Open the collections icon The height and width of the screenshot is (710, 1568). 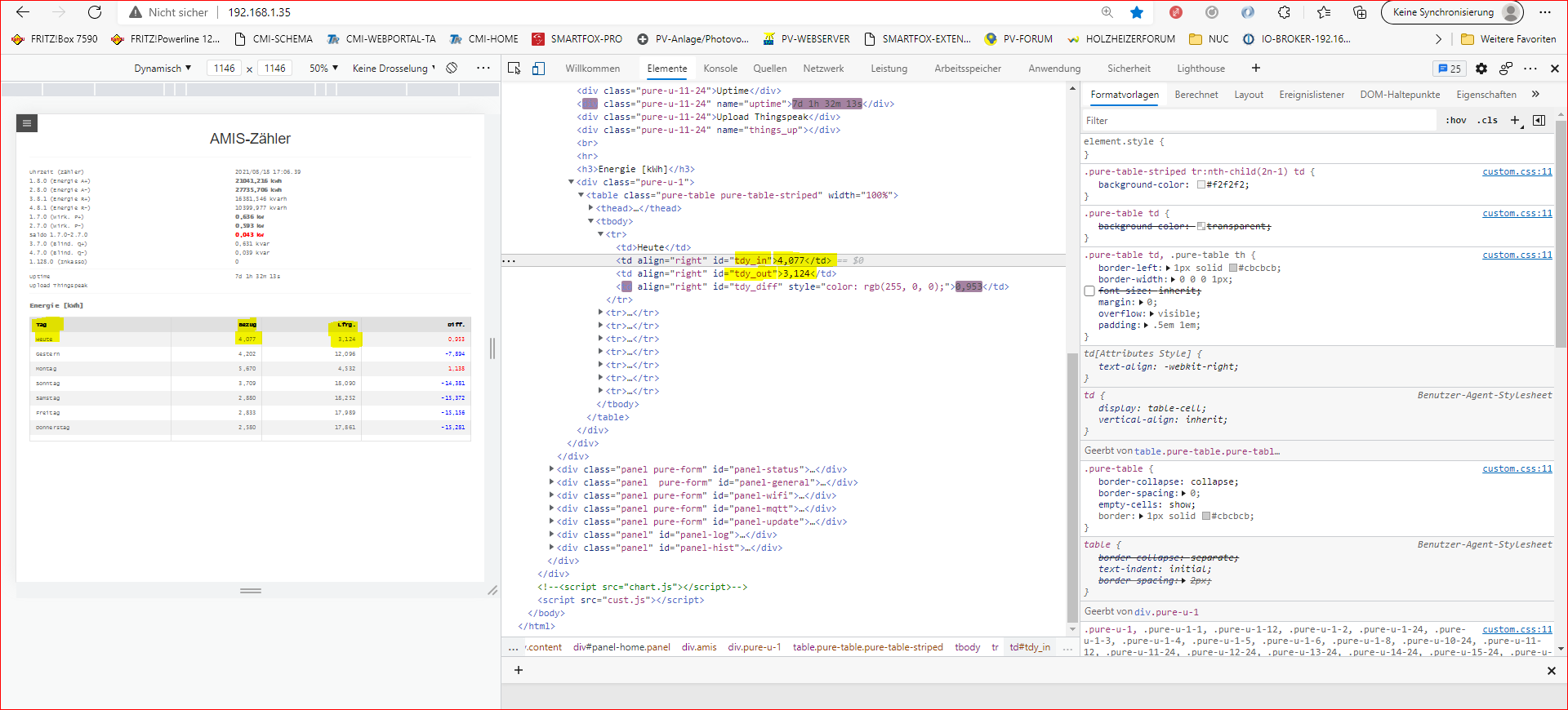point(1360,12)
